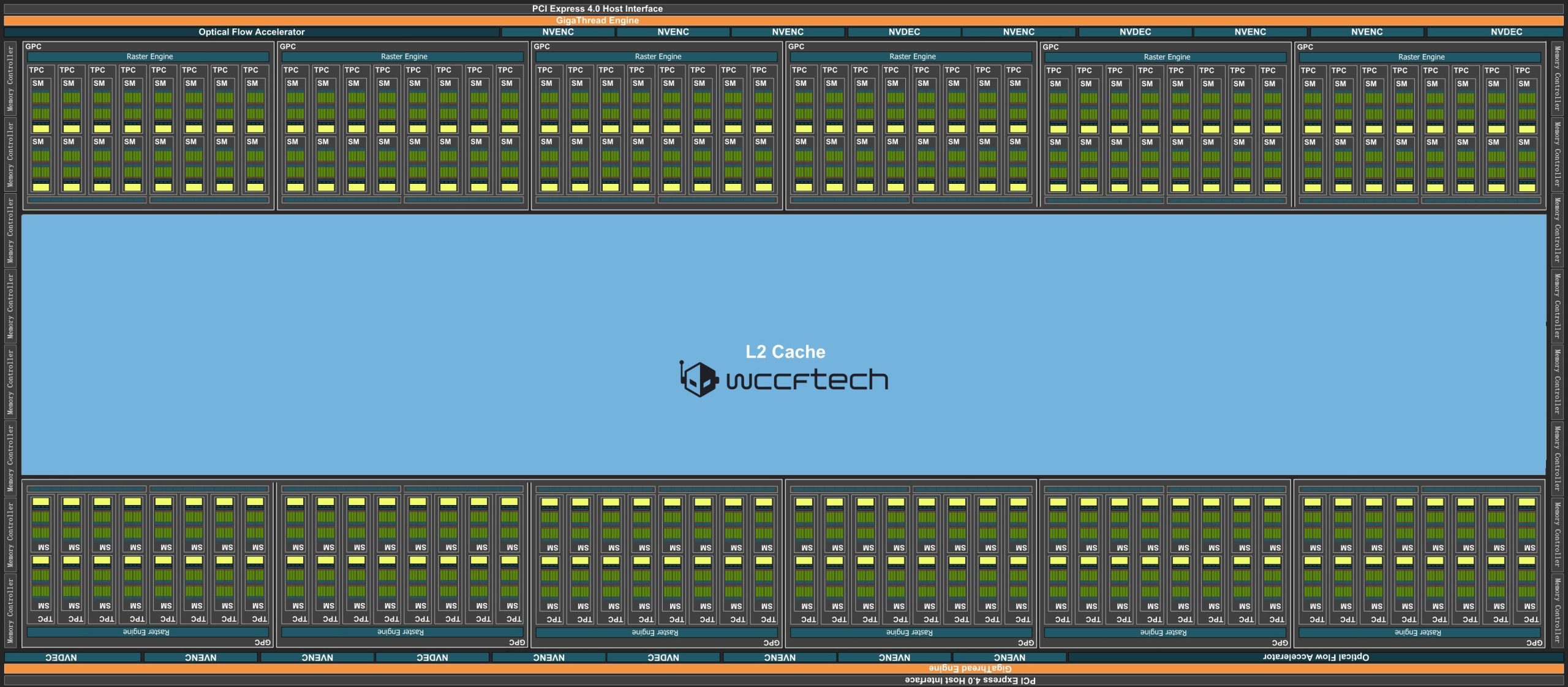The height and width of the screenshot is (687, 1568).
Task: Click the first TPC label in the top-left GPC
Action: point(37,70)
